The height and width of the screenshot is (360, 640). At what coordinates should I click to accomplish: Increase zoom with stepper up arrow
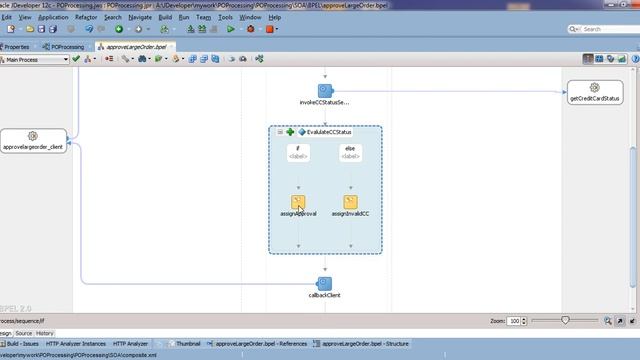click(524, 319)
